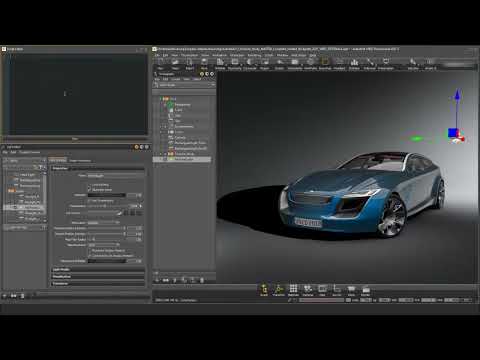
Task: Click the Fullscreen toolbar icon
Action: pyautogui.click(x=369, y=63)
